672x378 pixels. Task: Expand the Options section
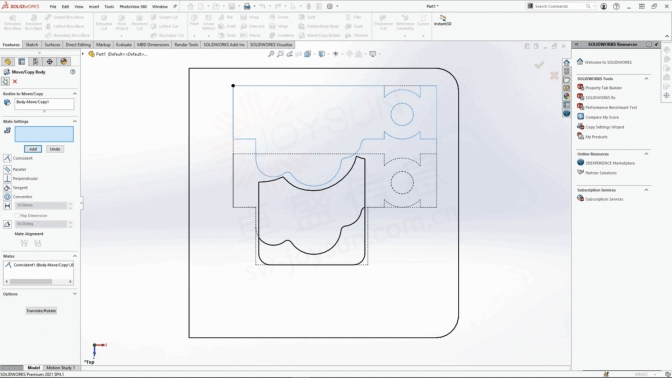75,294
